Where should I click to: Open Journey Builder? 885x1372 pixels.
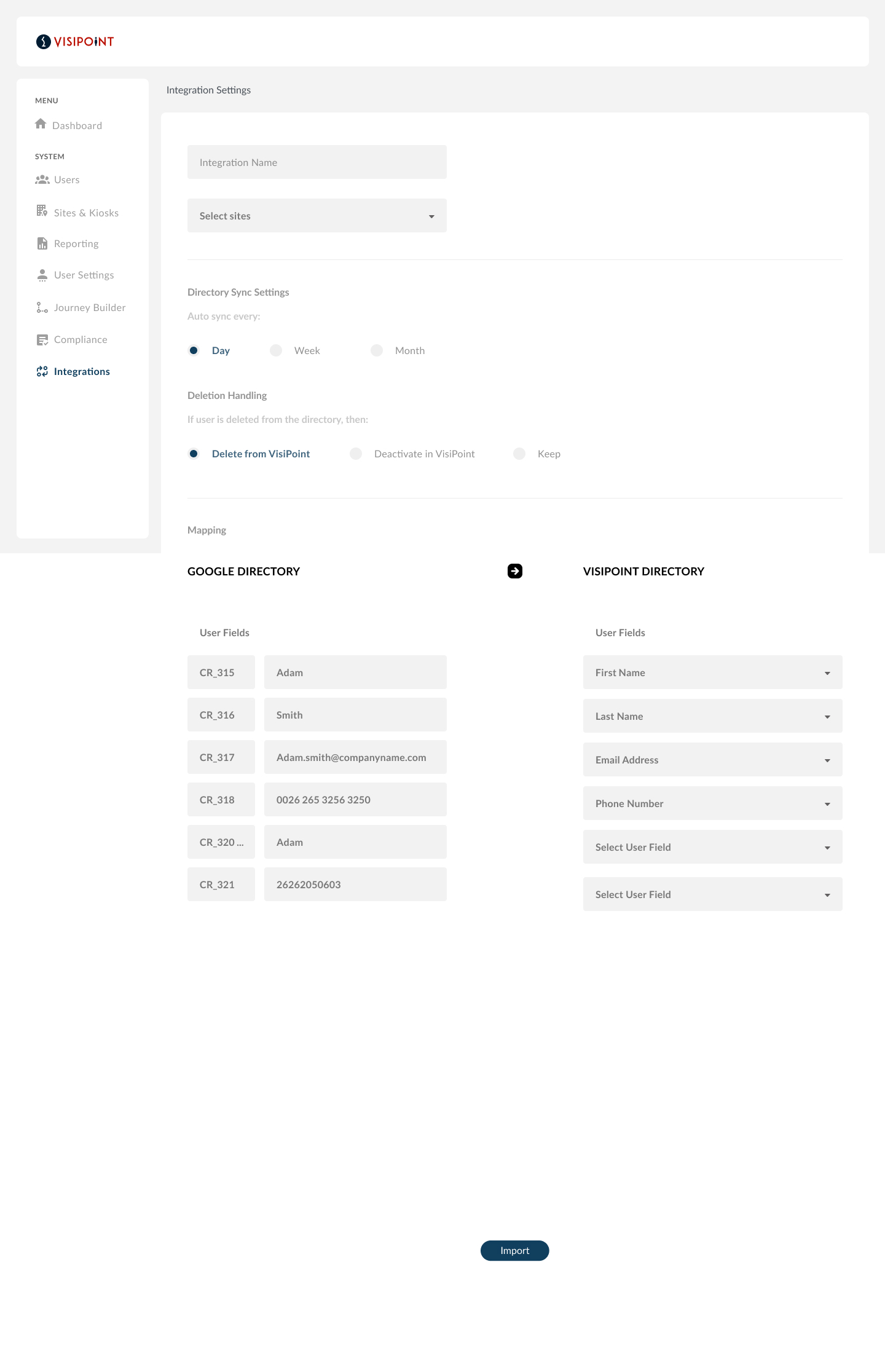90,307
